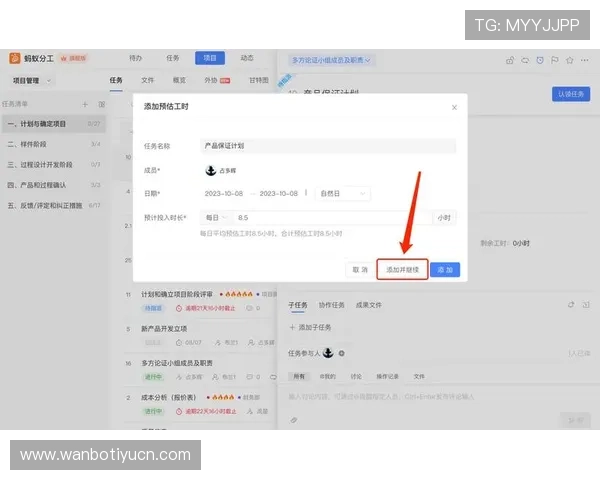This screenshot has height=480, width=600.
Task: Click the export icon at right of subtask tabs
Action: pos(586,305)
